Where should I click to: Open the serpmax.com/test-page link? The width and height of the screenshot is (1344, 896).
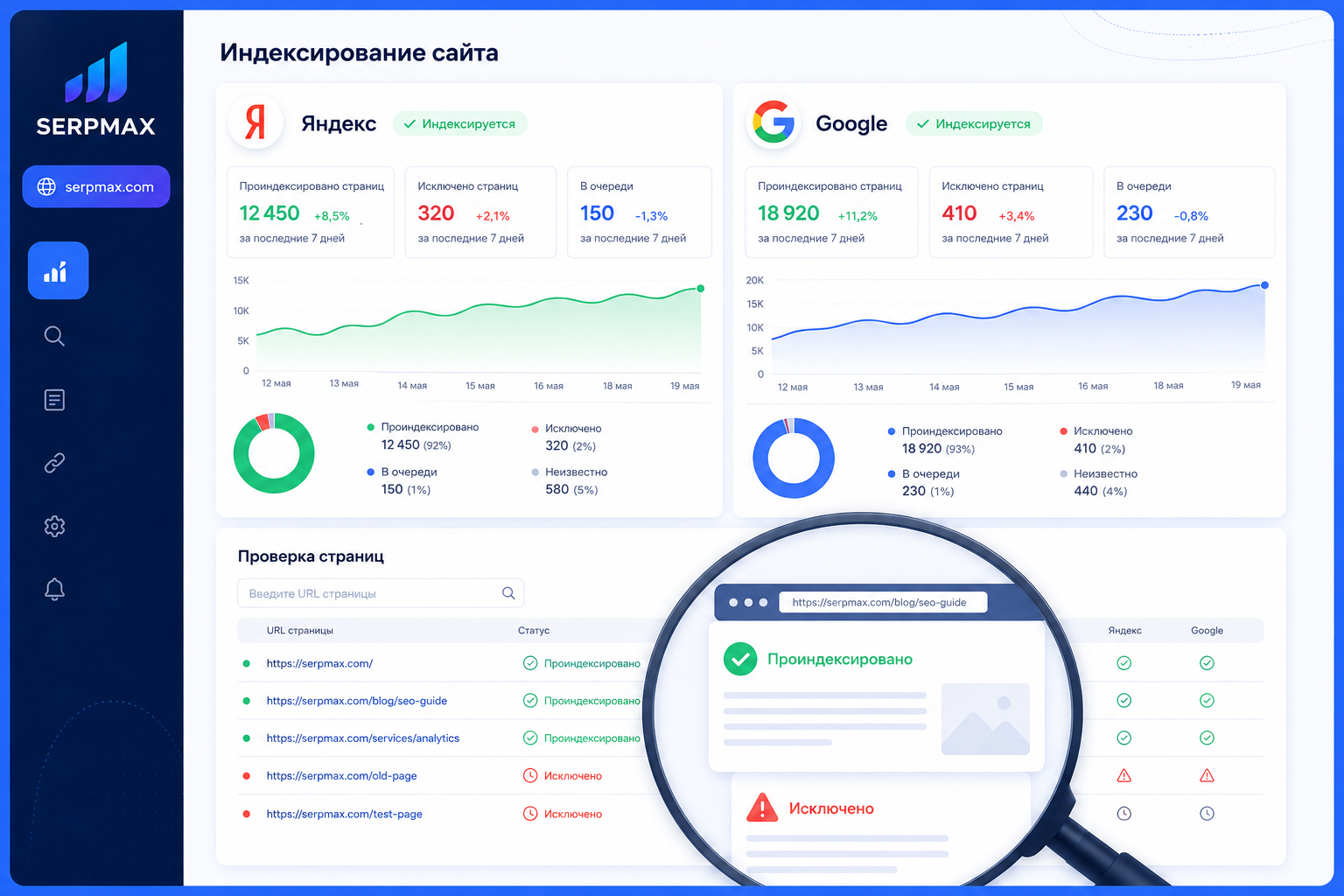(344, 814)
